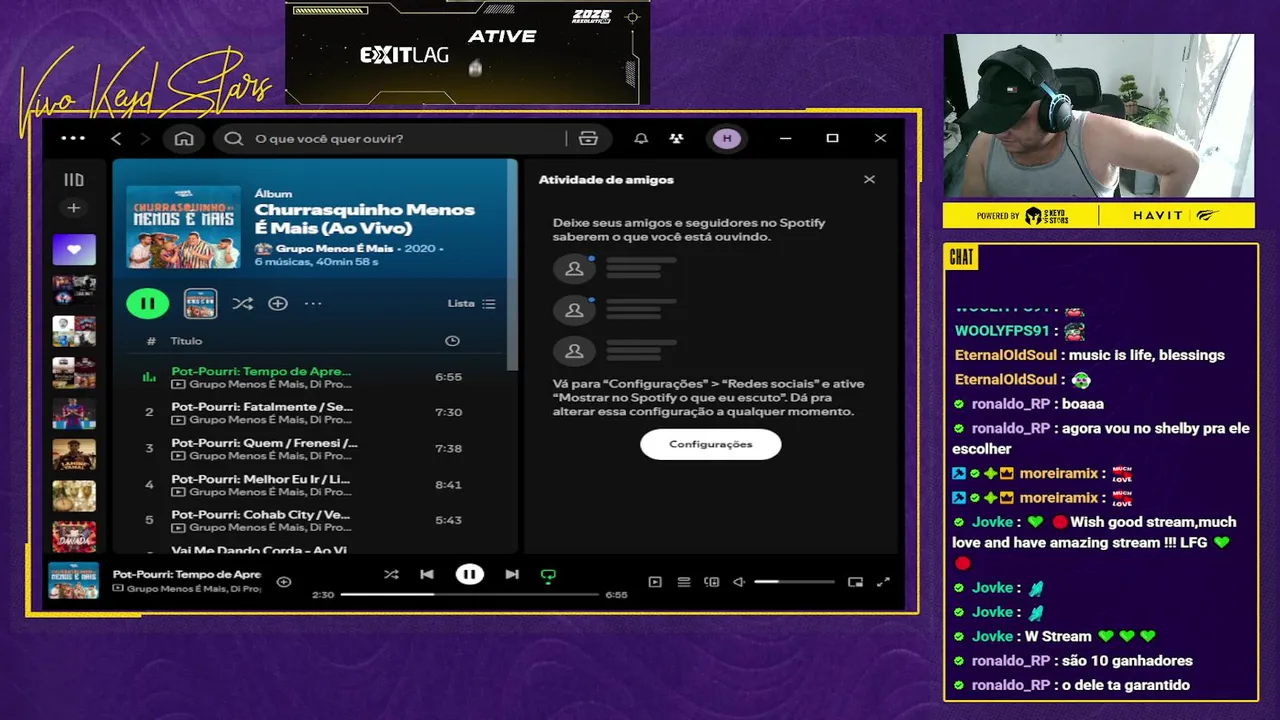The image size is (1280, 720).
Task: Open the connect to a device icon
Action: coord(712,581)
